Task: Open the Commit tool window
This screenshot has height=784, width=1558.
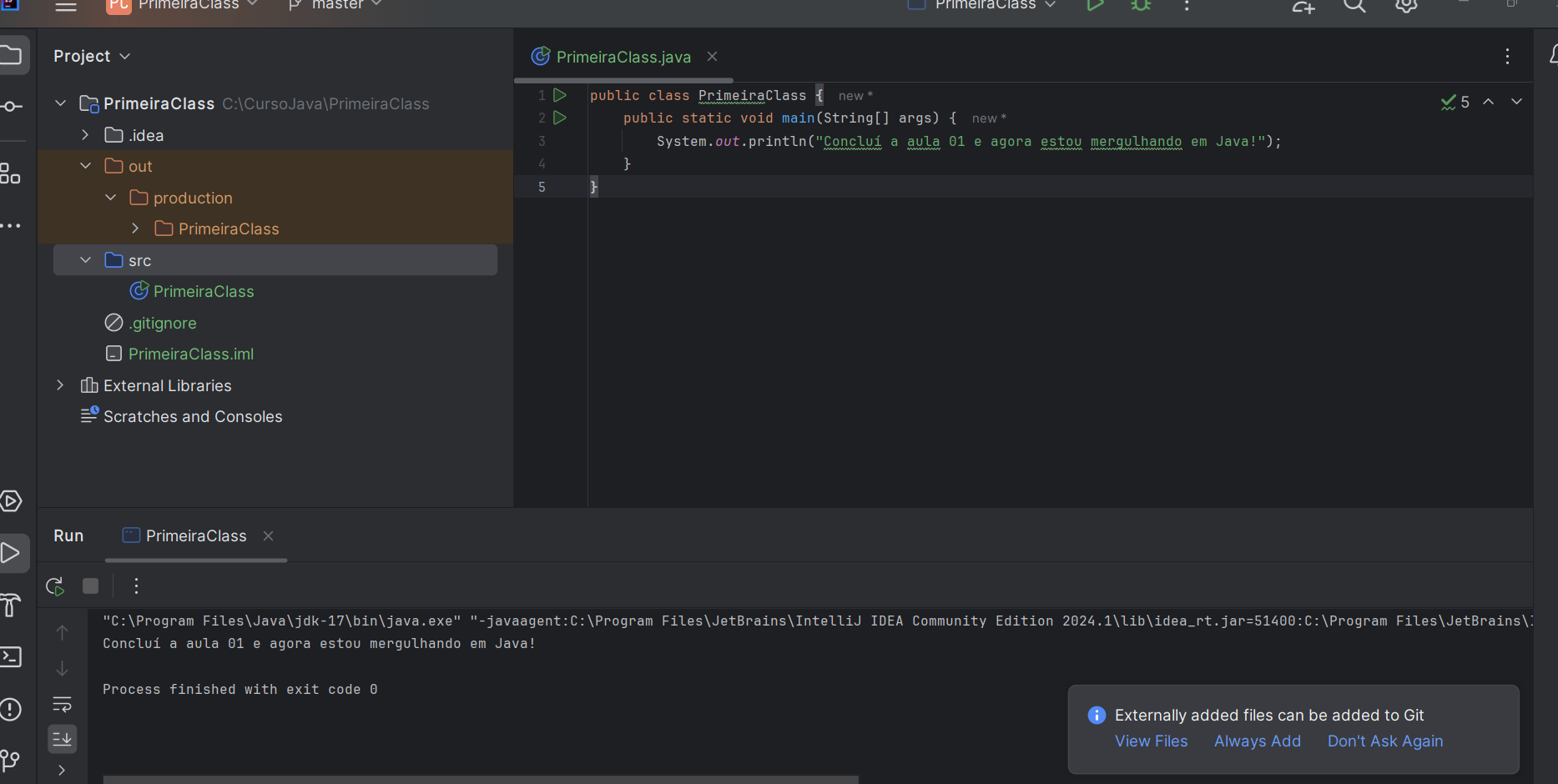Action: (x=10, y=107)
